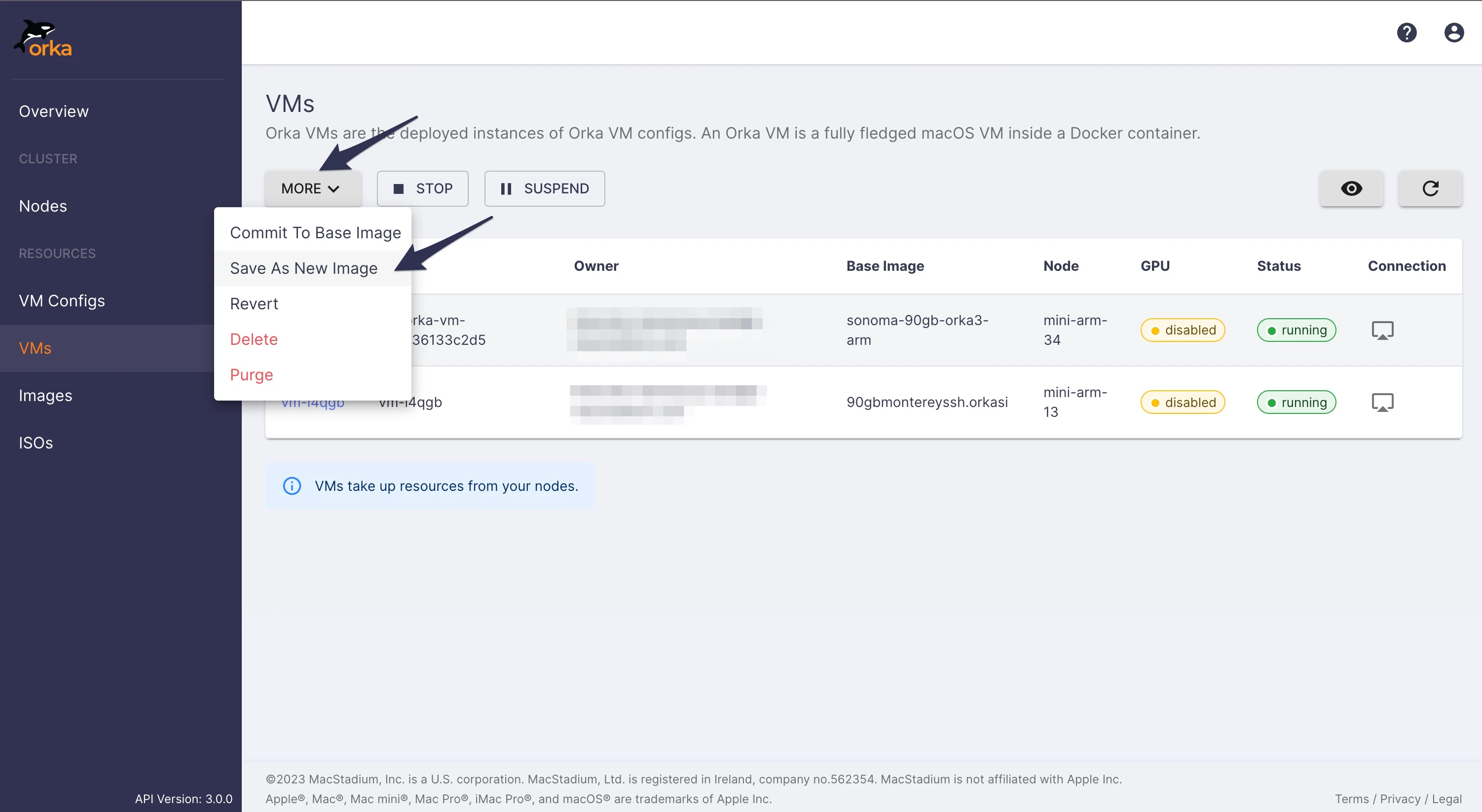Choose Revert from the menu
This screenshot has width=1482, height=812.
pyautogui.click(x=254, y=303)
